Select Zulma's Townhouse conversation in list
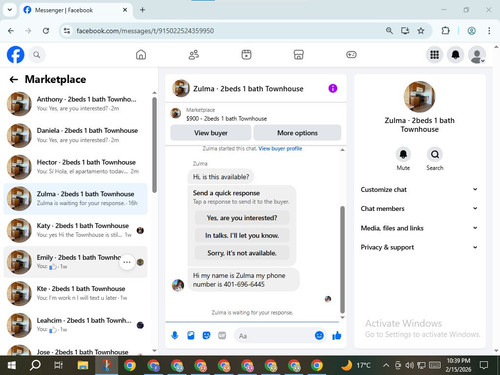 (75, 198)
